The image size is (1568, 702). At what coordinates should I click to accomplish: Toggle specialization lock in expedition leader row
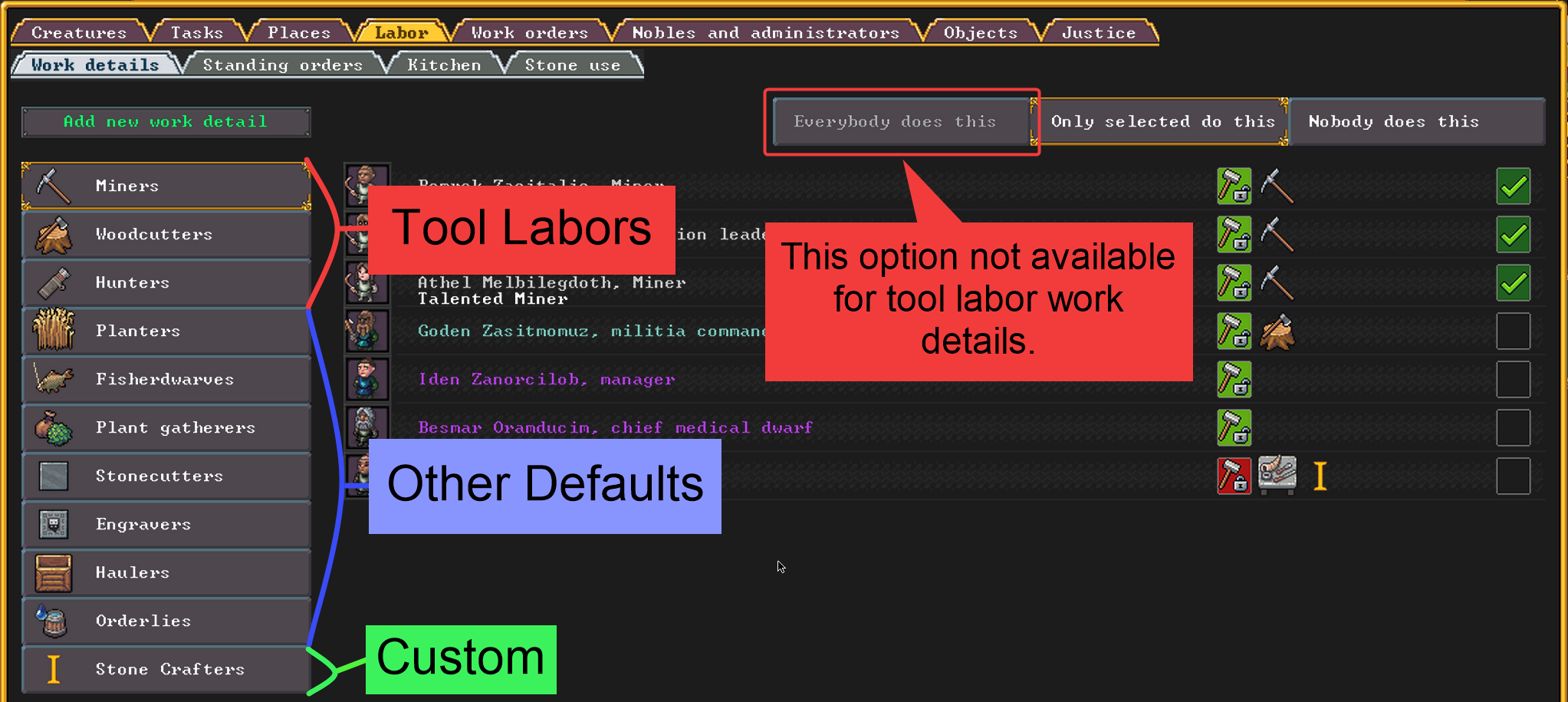tap(1234, 234)
